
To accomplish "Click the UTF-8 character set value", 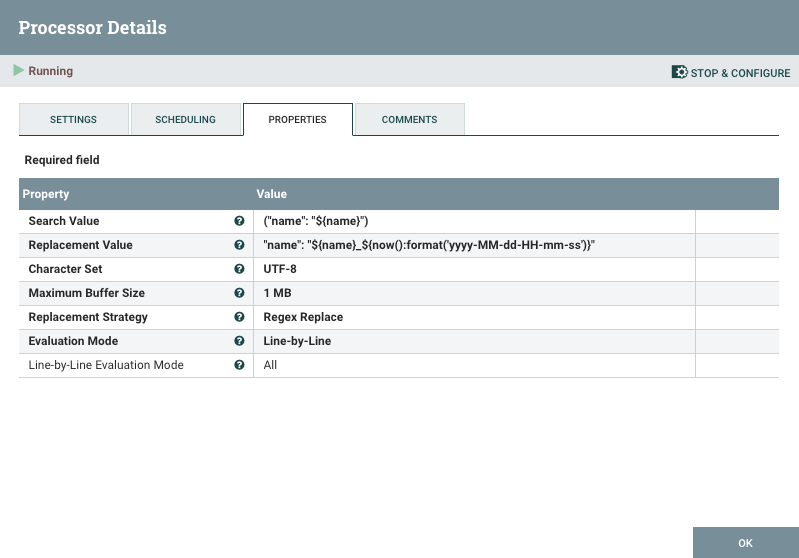I will pyautogui.click(x=280, y=269).
